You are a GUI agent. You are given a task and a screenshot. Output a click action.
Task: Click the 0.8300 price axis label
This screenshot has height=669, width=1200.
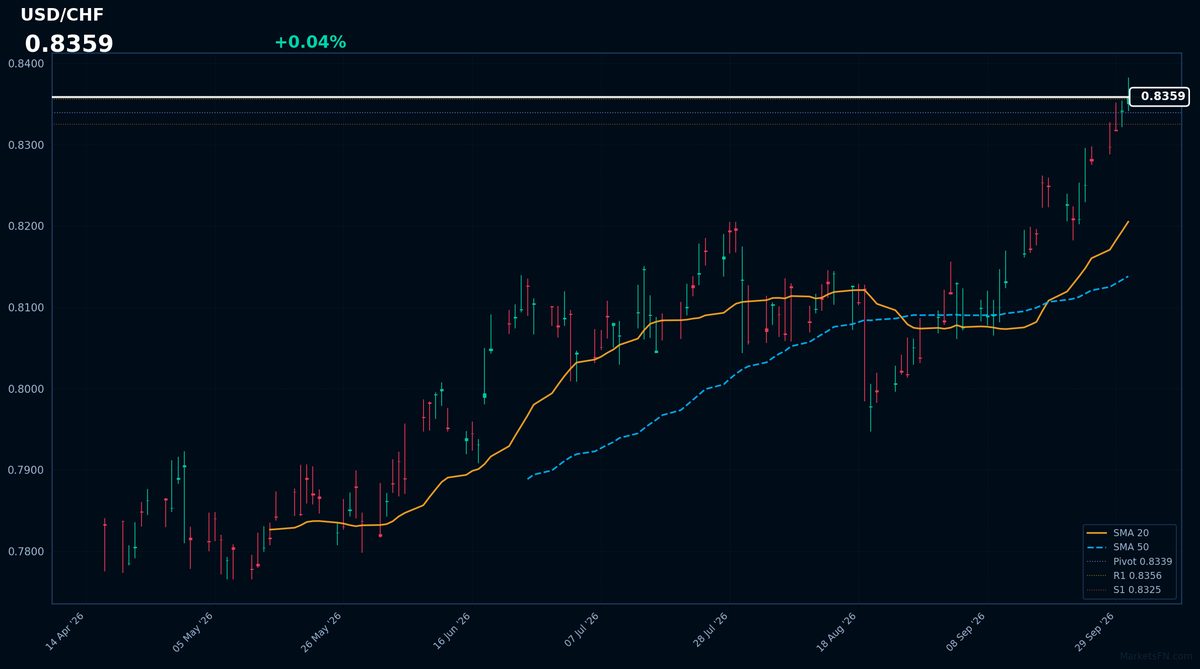coord(26,145)
